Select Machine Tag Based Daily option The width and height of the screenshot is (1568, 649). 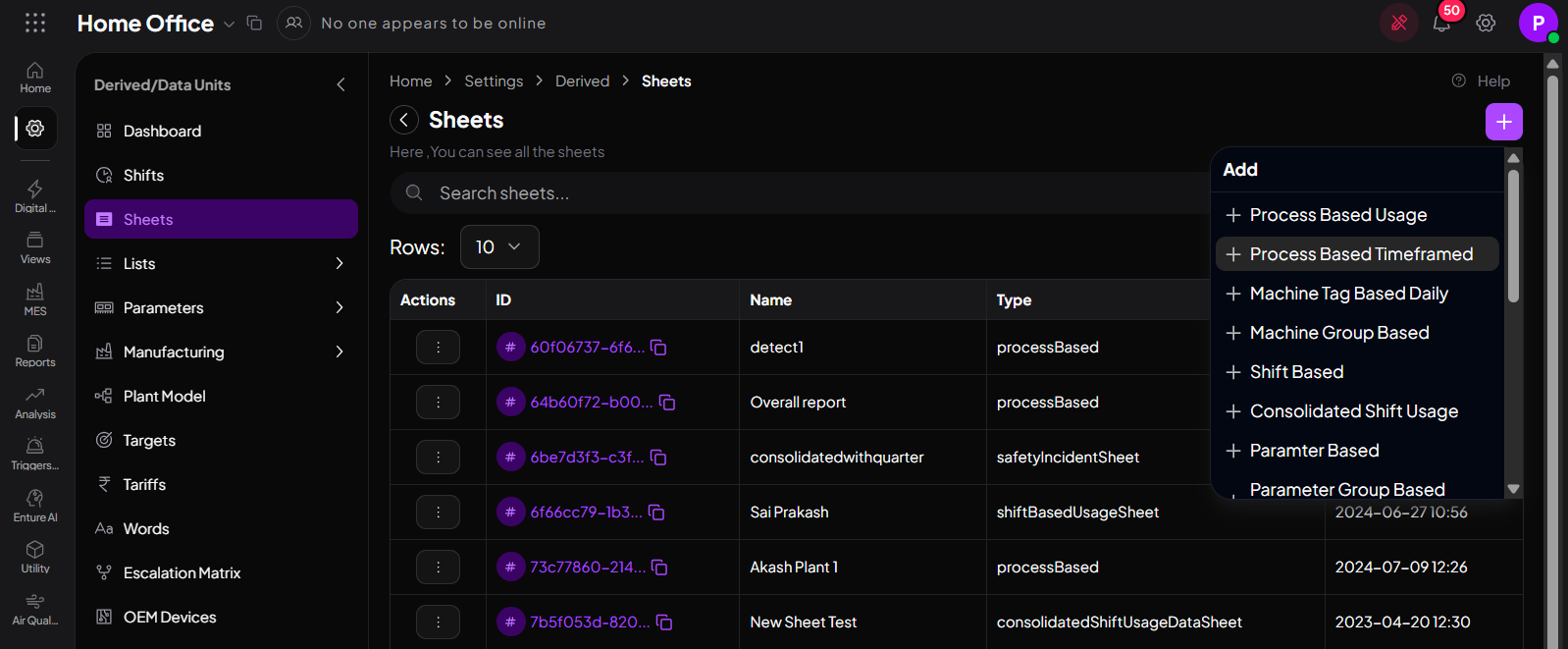[x=1357, y=294]
